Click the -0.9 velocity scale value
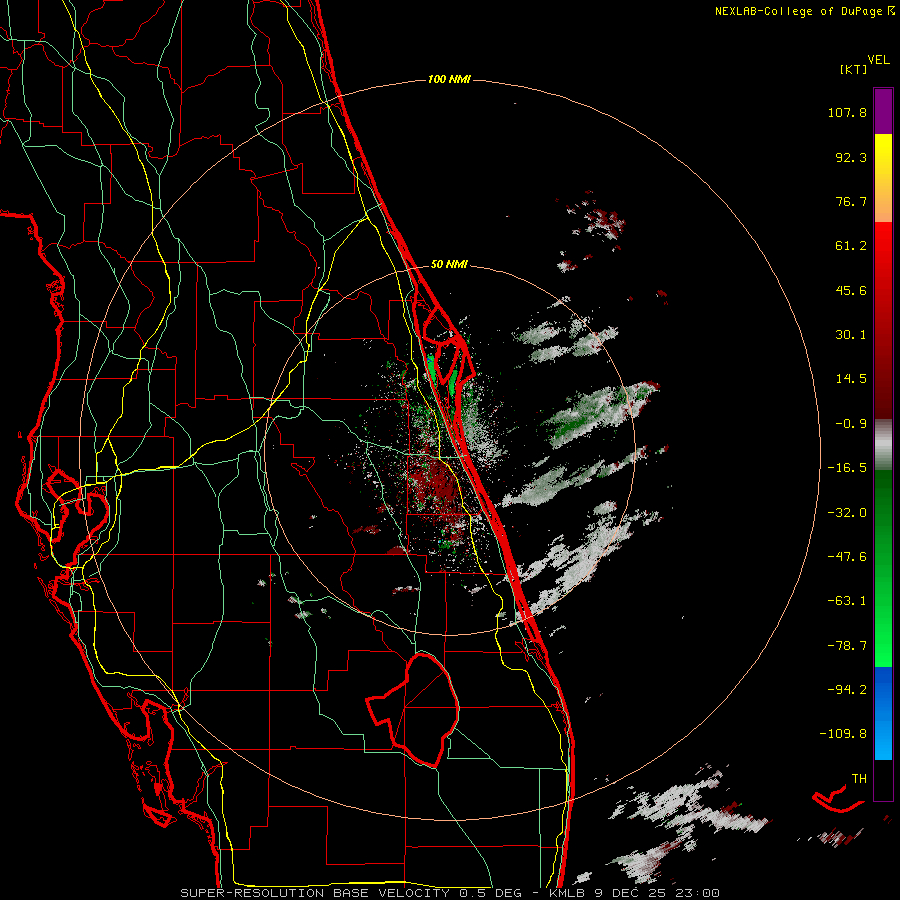 [851, 424]
